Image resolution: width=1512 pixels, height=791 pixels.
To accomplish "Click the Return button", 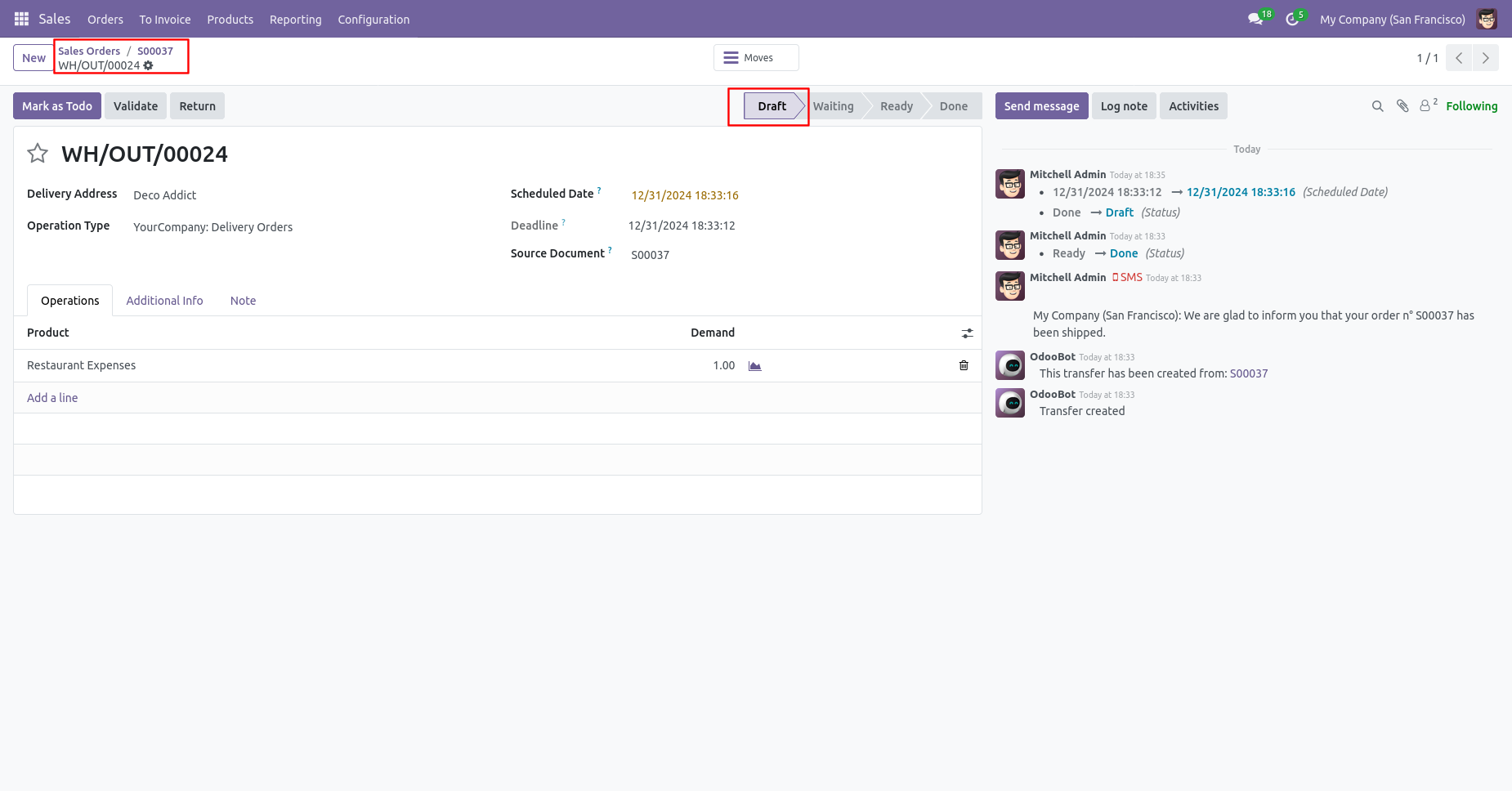I will (198, 106).
